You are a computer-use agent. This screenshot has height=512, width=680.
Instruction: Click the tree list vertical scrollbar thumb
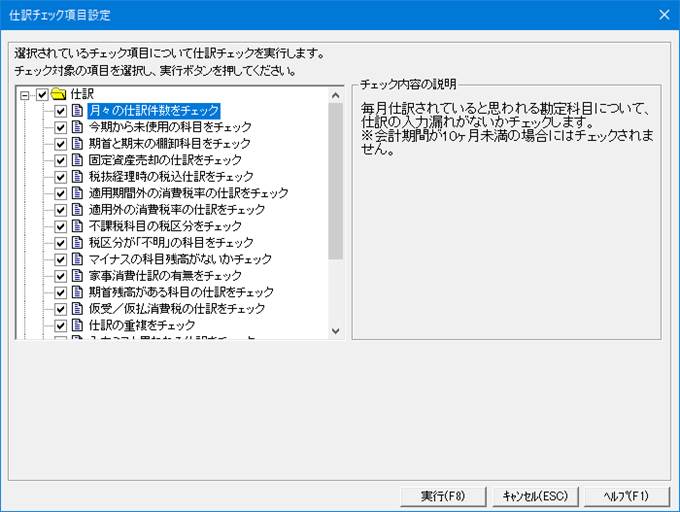pyautogui.click(x=335, y=181)
